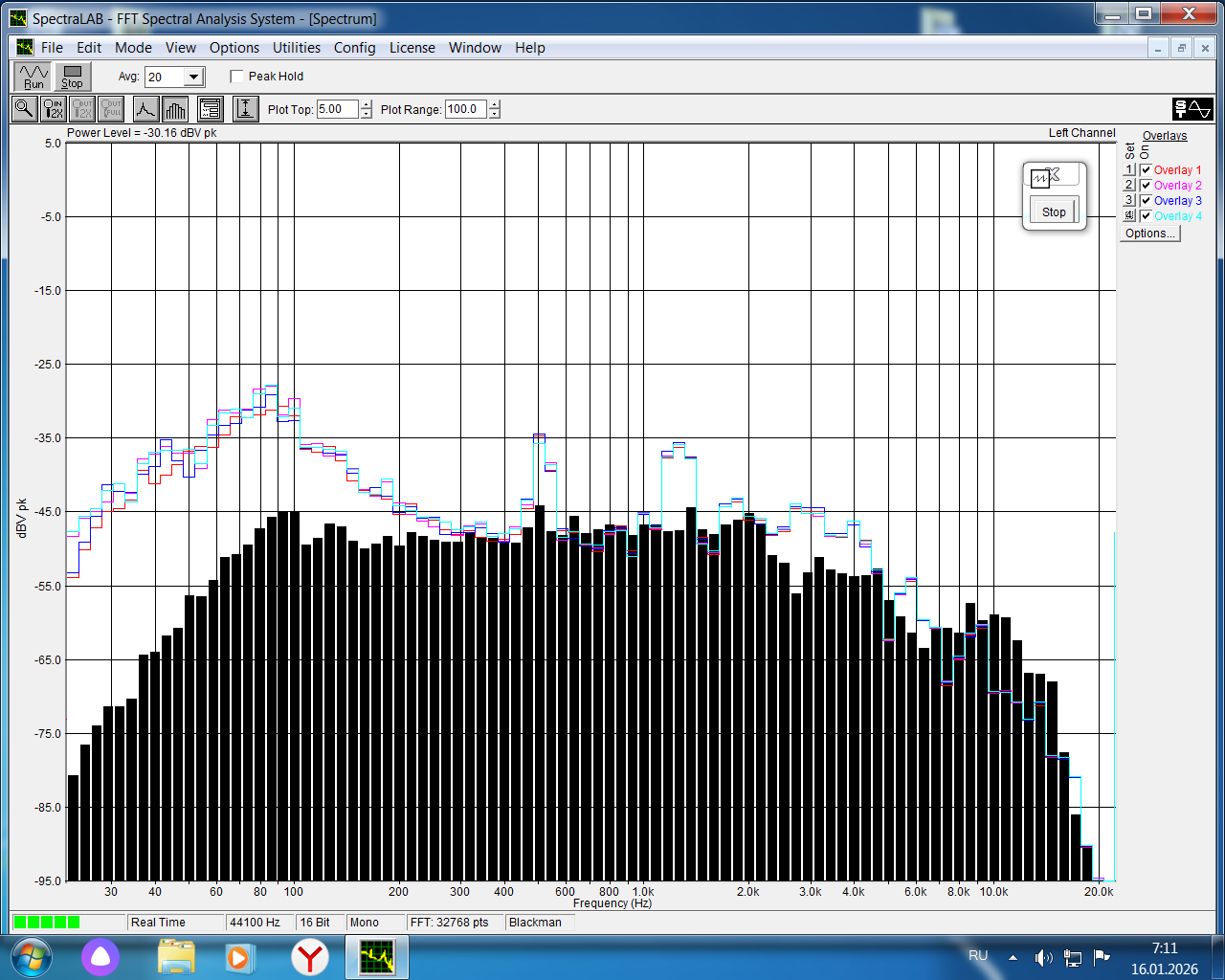This screenshot has width=1225, height=980.
Task: Open the Window menu
Action: [475, 48]
